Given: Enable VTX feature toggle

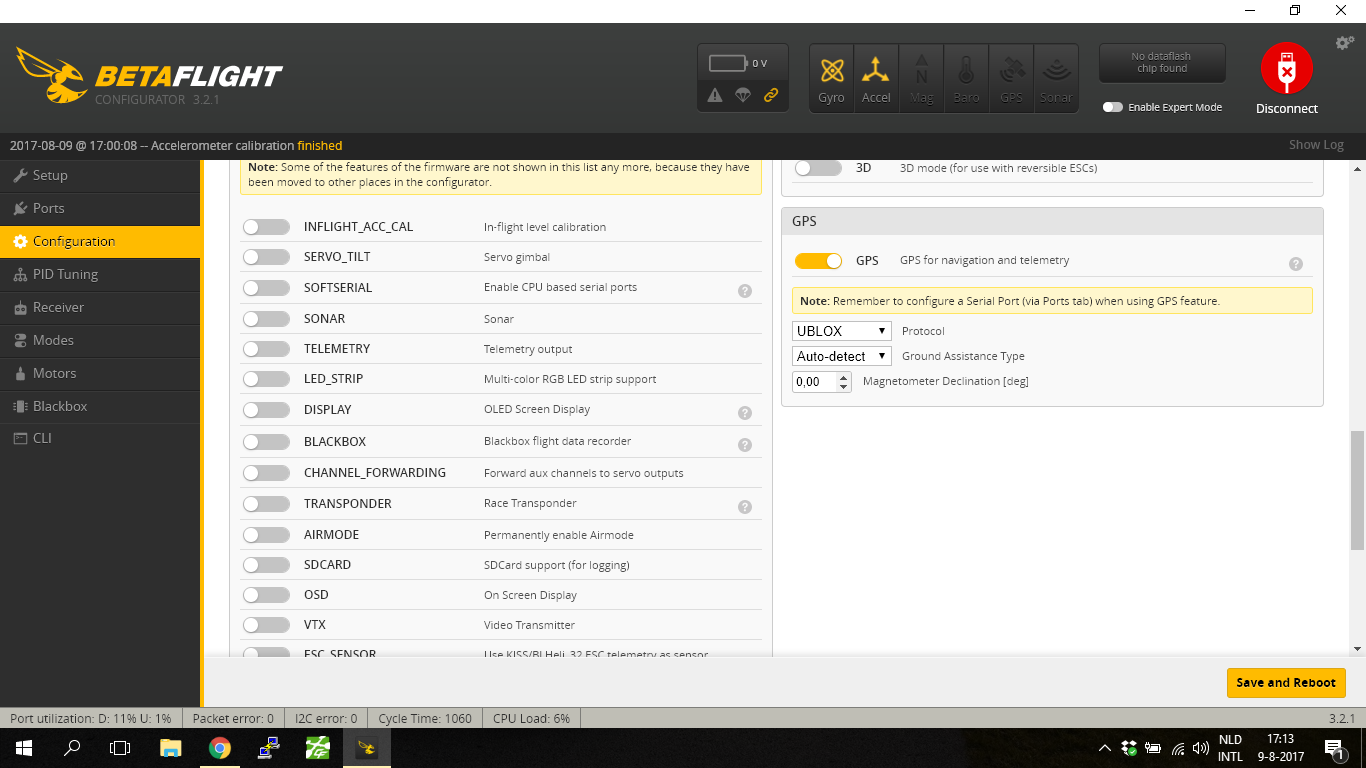Looking at the screenshot, I should tap(266, 625).
